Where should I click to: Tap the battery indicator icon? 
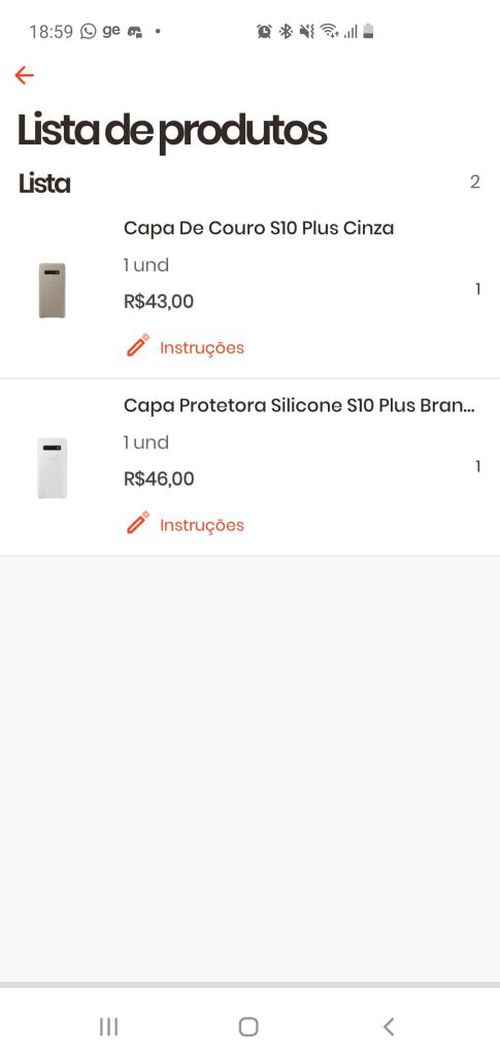[368, 31]
